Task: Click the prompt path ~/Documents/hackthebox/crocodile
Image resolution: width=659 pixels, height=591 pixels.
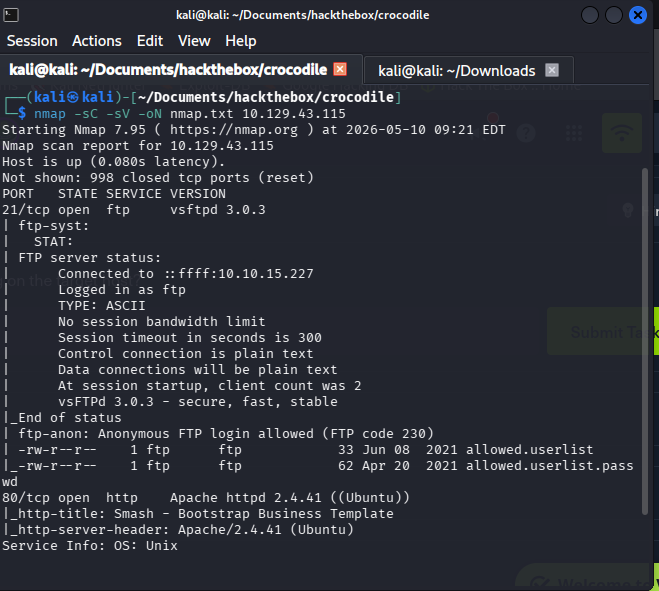Action: [266, 97]
